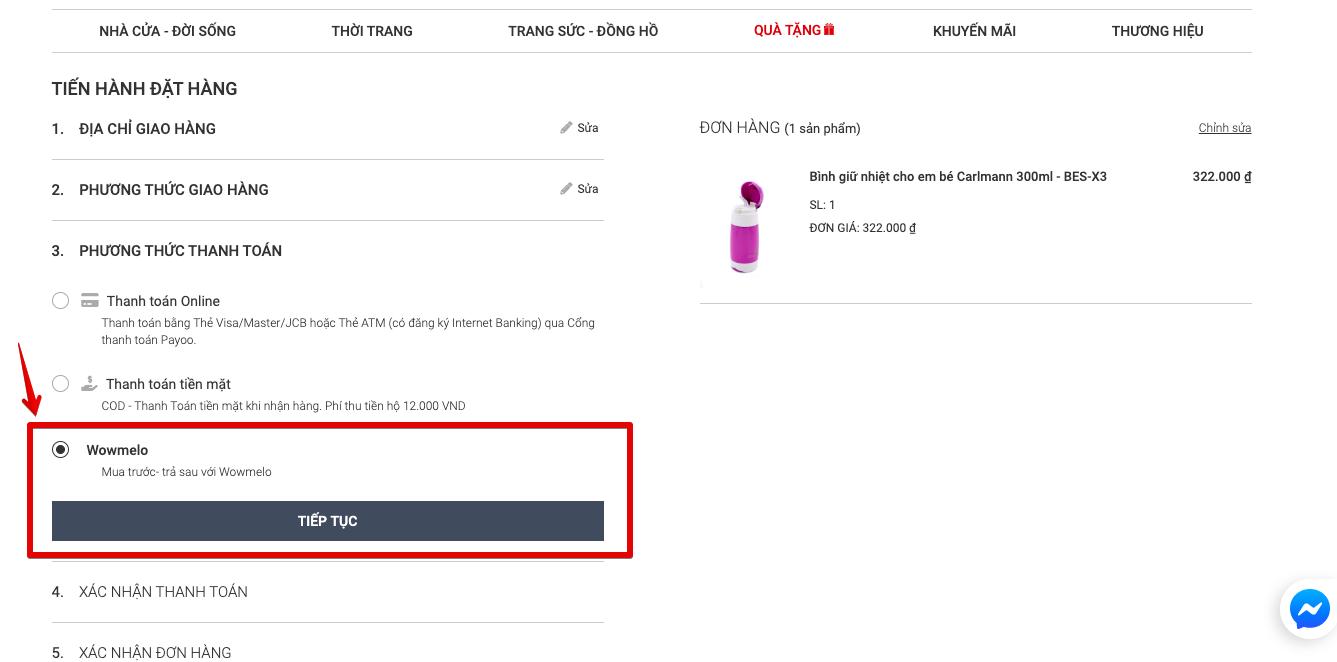Select the Wowmelo payment radio button
This screenshot has height=662, width=1337.
pyautogui.click(x=61, y=450)
